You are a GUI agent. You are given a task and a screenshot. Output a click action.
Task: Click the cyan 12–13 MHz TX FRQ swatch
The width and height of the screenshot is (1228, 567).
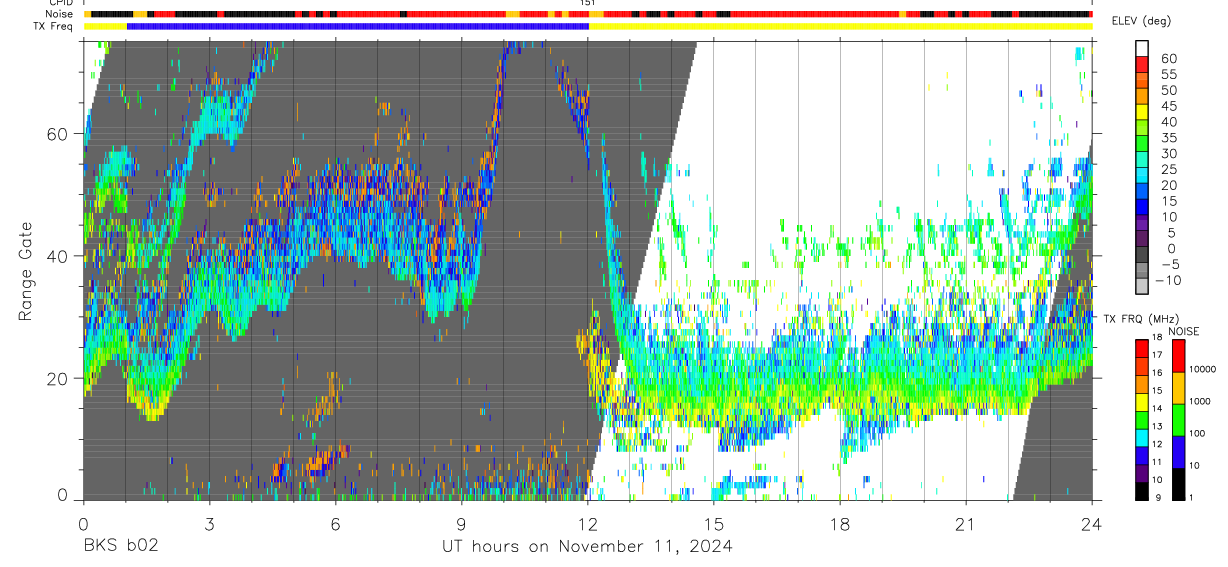click(x=1142, y=438)
